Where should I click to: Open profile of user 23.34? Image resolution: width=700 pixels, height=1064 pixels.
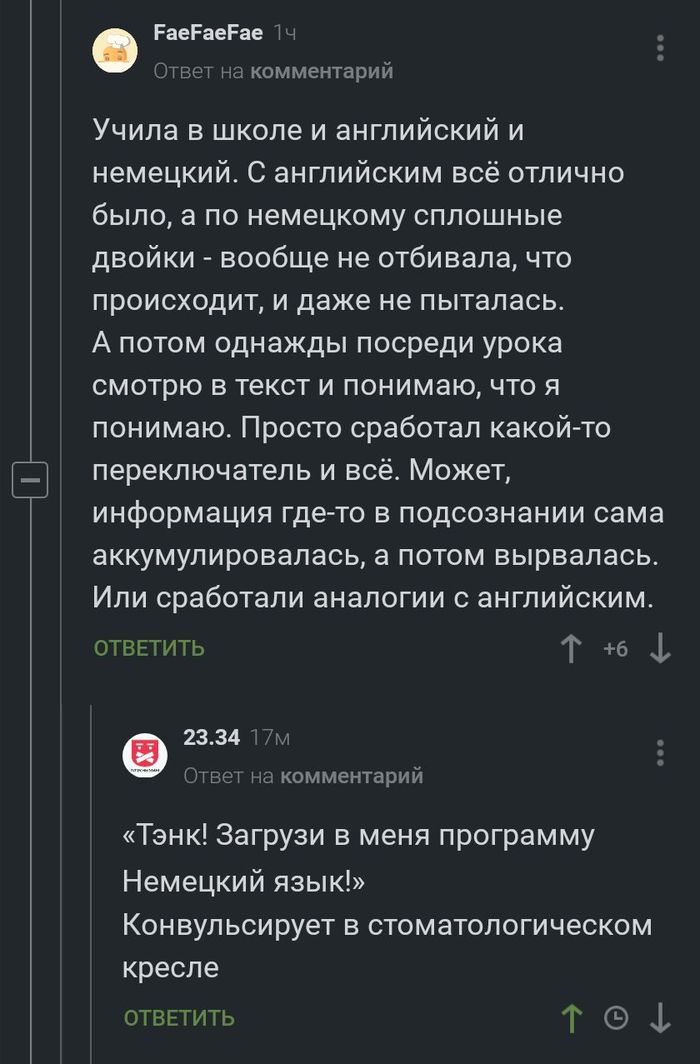pos(212,737)
